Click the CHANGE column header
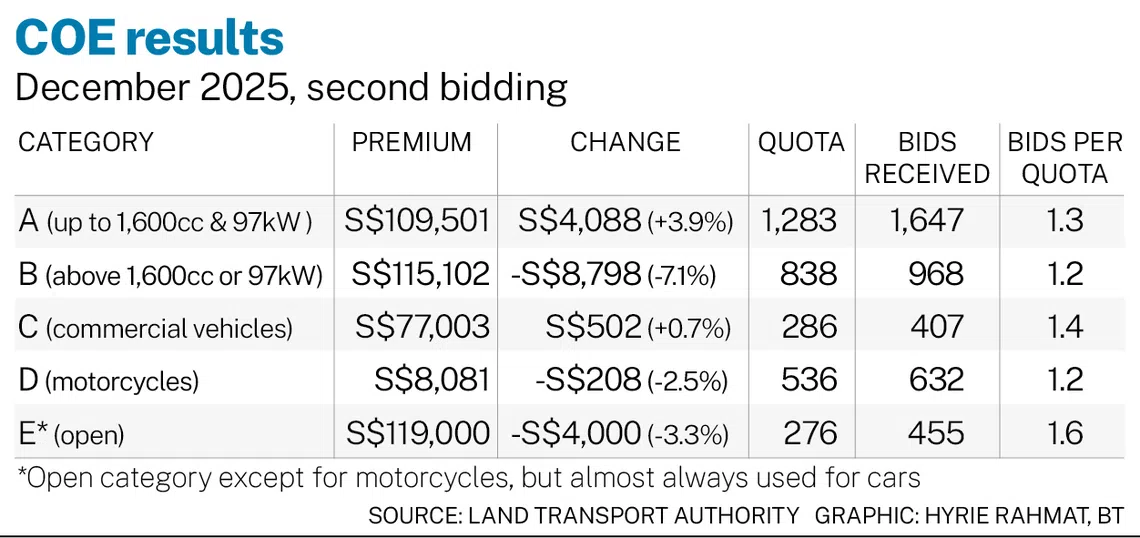 click(625, 143)
